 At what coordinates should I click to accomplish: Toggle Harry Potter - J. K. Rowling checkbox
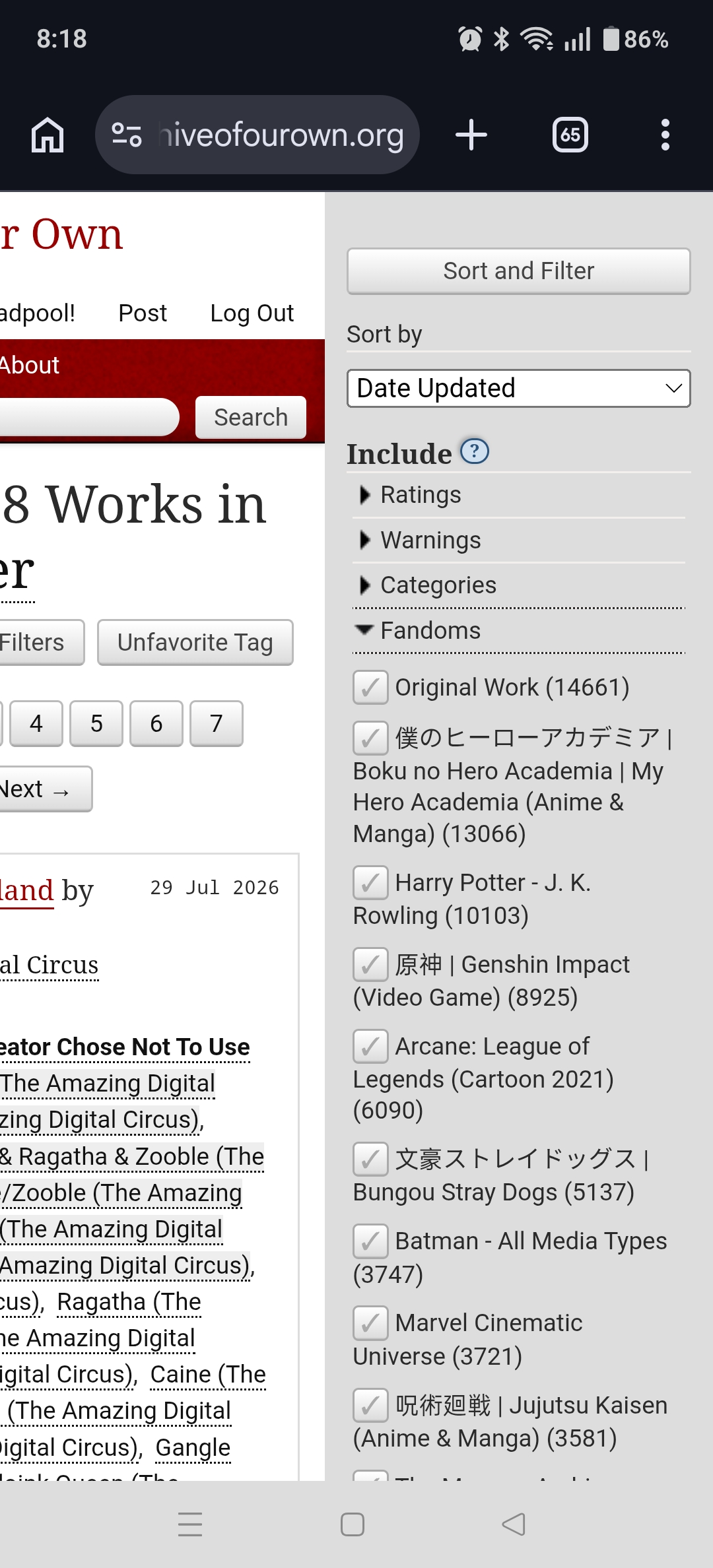click(x=370, y=883)
